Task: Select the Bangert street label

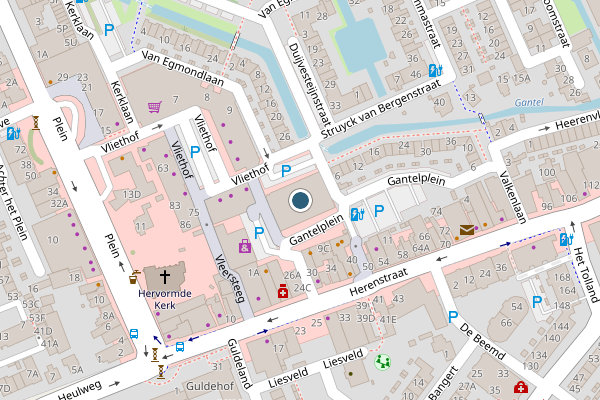Action: (x=443, y=384)
